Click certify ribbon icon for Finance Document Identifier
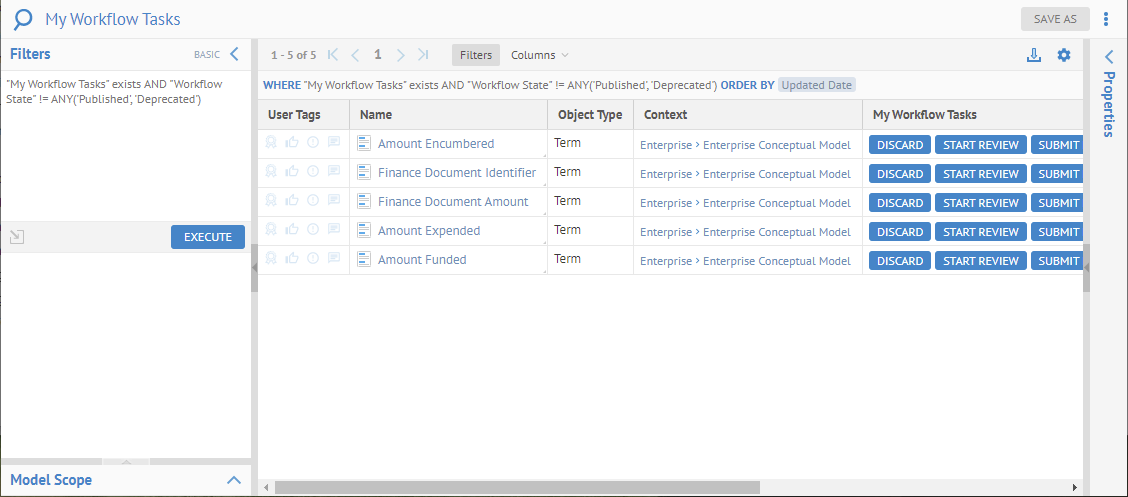 pyautogui.click(x=271, y=172)
